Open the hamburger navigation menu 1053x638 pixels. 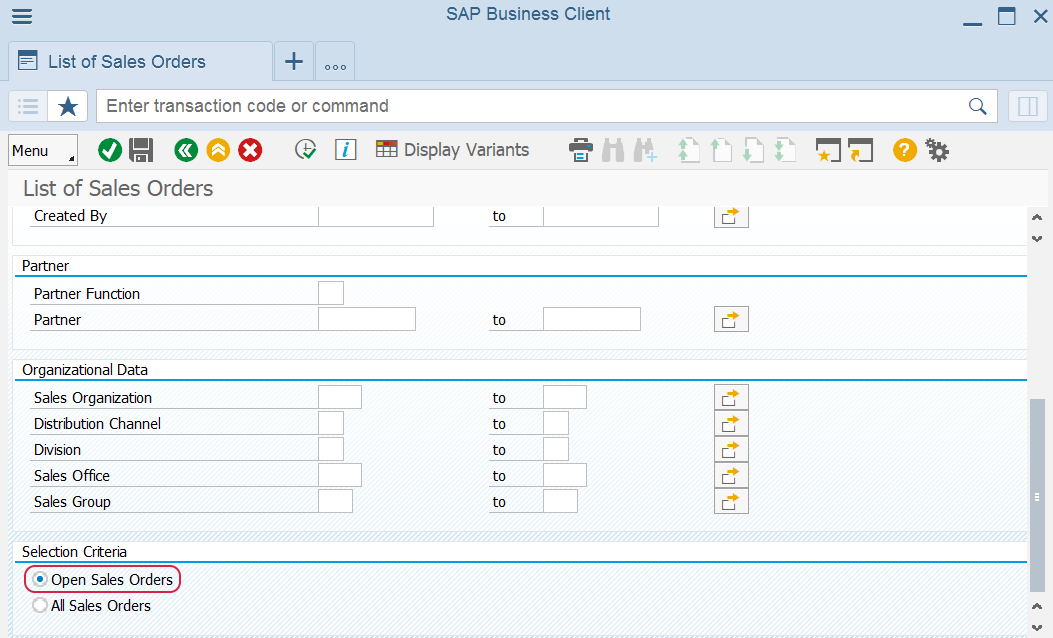[x=22, y=15]
